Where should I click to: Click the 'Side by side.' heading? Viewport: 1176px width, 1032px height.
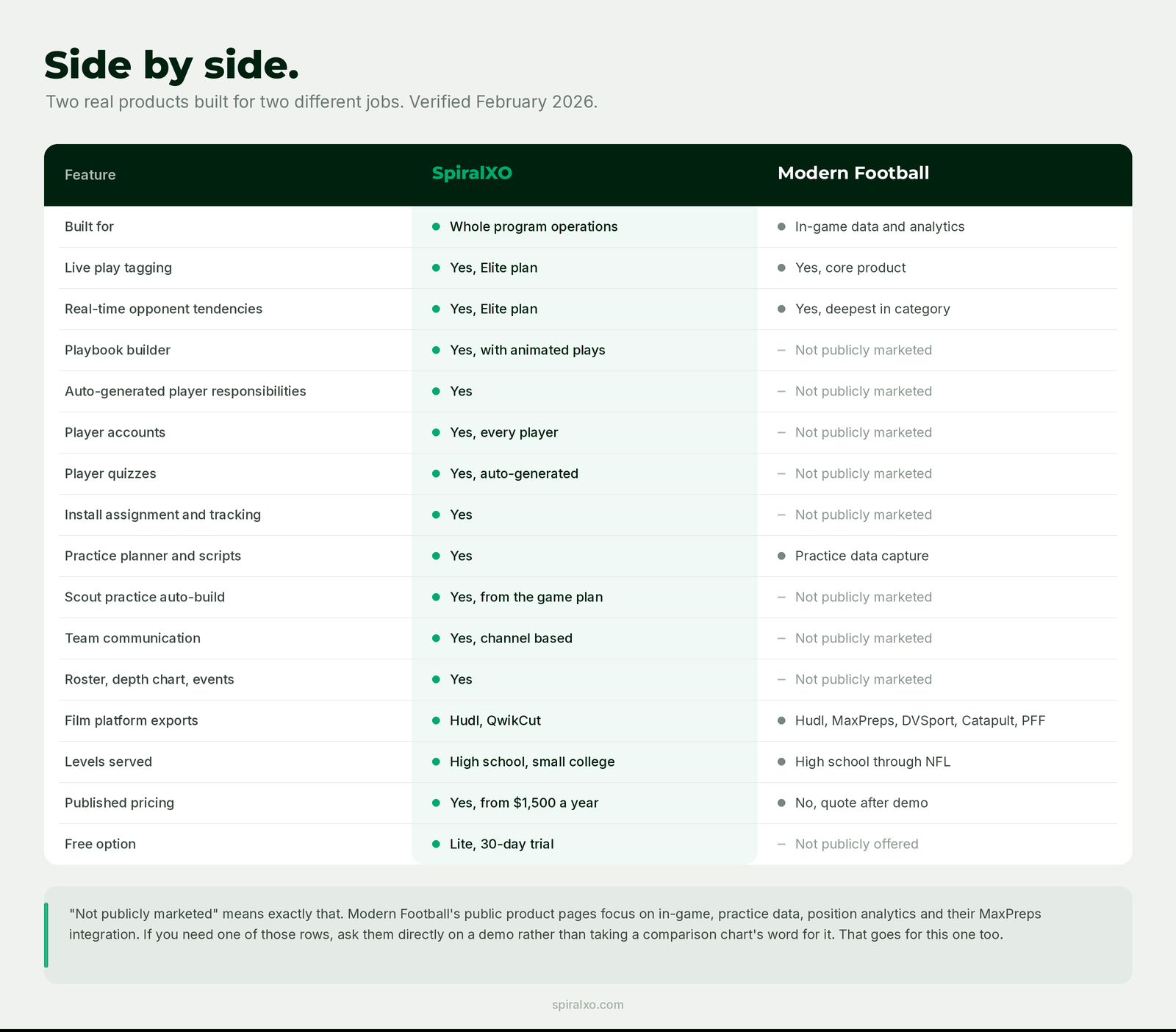(x=171, y=65)
